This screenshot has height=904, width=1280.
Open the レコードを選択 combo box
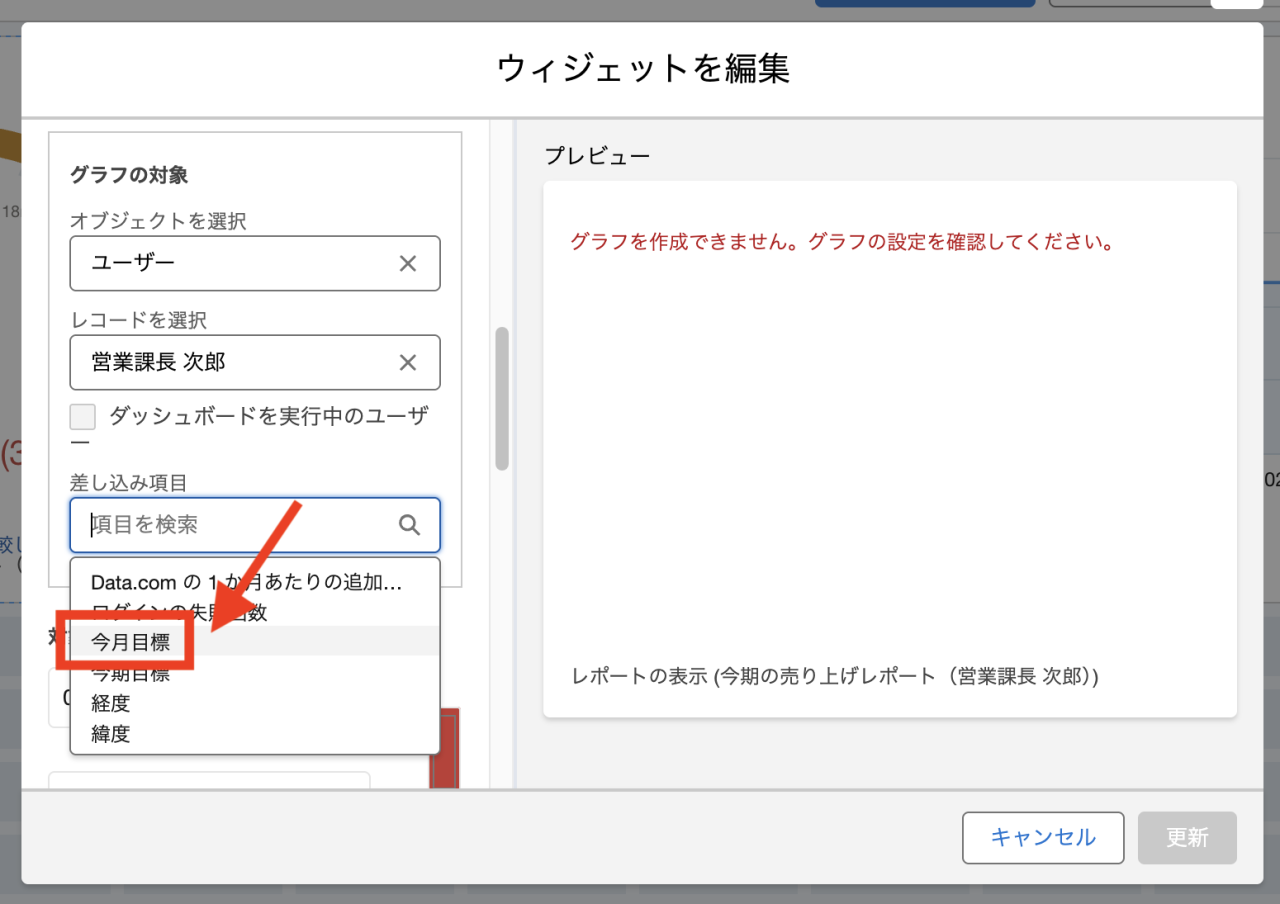(x=230, y=363)
